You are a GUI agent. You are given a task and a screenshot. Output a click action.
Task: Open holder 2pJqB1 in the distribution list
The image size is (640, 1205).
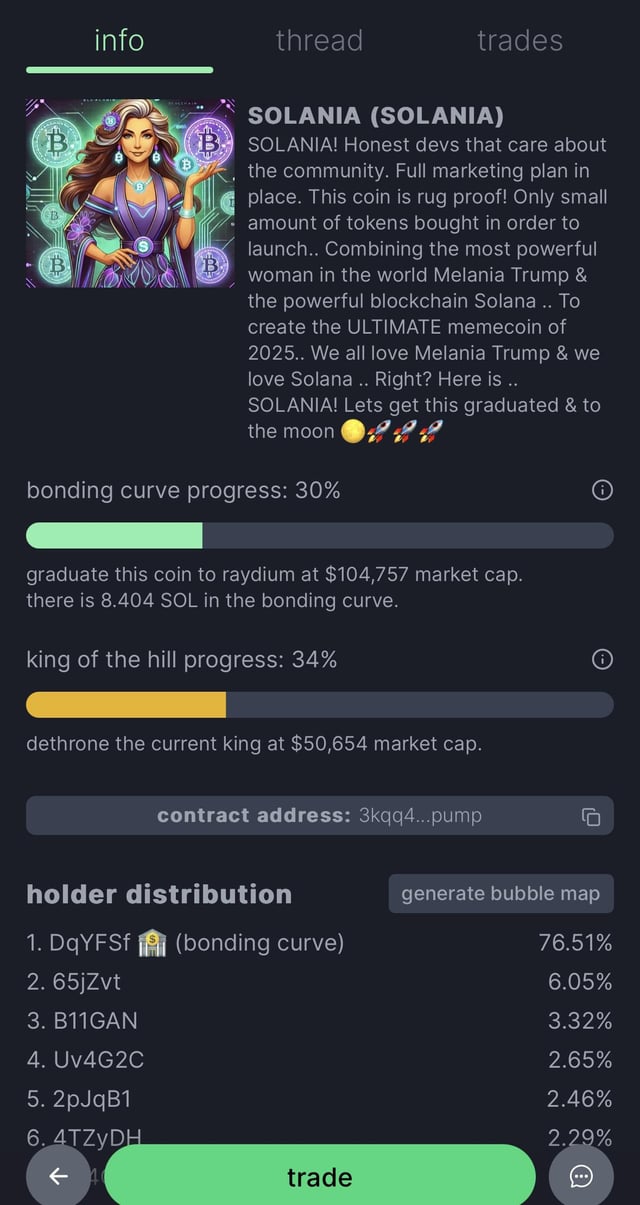pos(79,1099)
